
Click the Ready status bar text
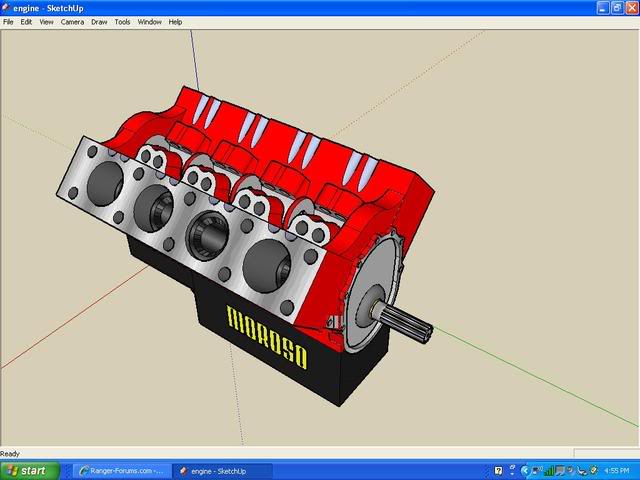10,453
